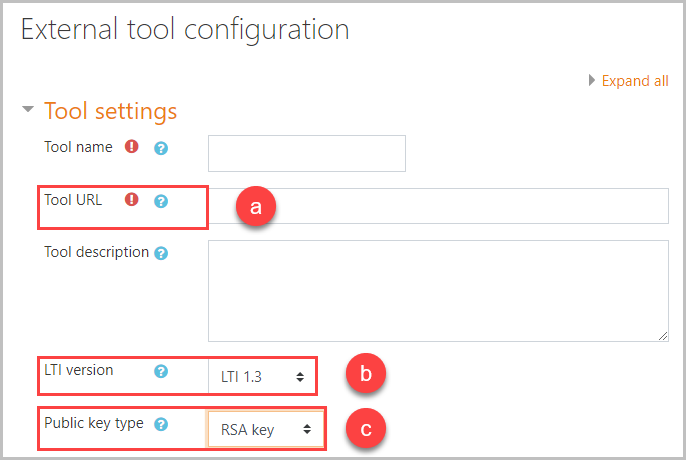Click the Tool description textarea resize handle
This screenshot has width=686, height=460.
pyautogui.click(x=663, y=336)
